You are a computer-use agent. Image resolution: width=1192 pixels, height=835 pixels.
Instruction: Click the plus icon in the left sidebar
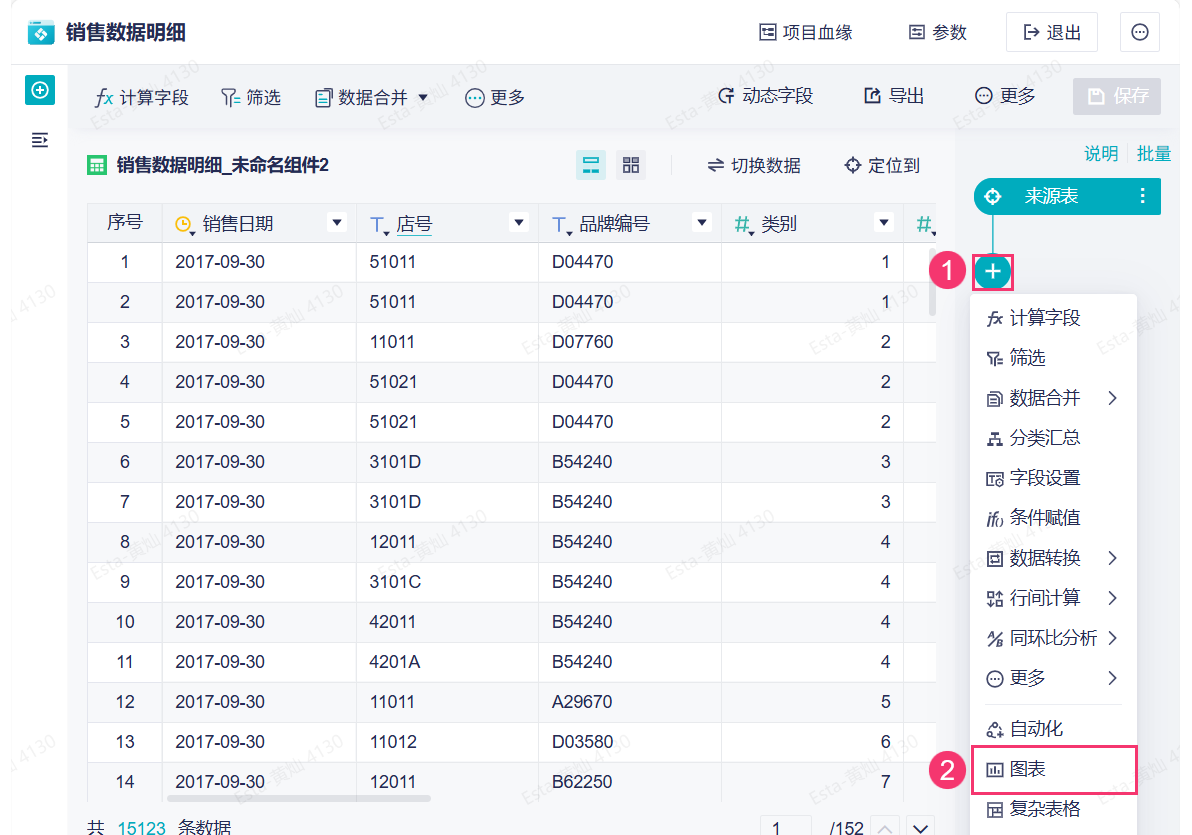tap(40, 90)
